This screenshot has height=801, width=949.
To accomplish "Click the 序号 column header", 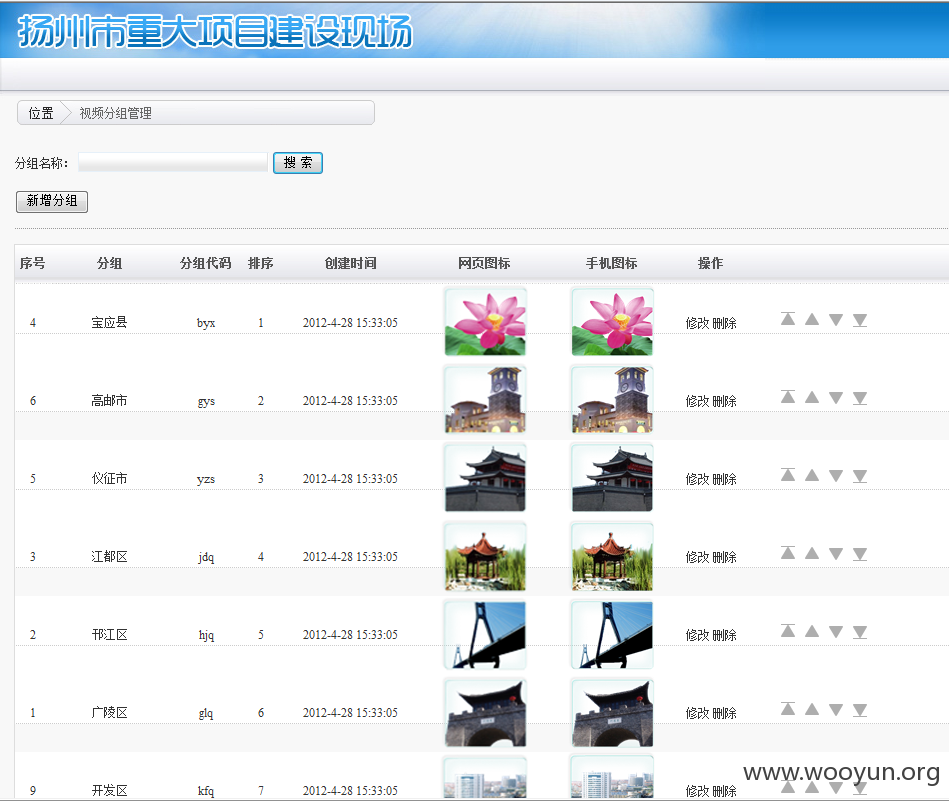I will [x=33, y=263].
